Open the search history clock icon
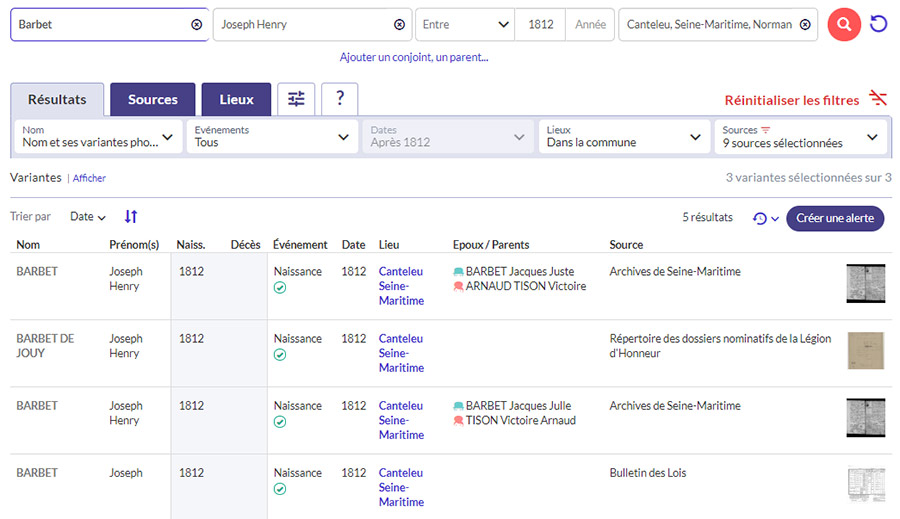Viewport: 900px width, 519px height. tap(765, 218)
